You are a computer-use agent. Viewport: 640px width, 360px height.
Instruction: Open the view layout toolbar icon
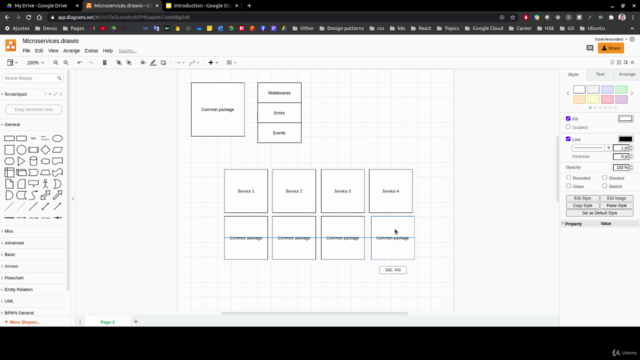[12, 63]
